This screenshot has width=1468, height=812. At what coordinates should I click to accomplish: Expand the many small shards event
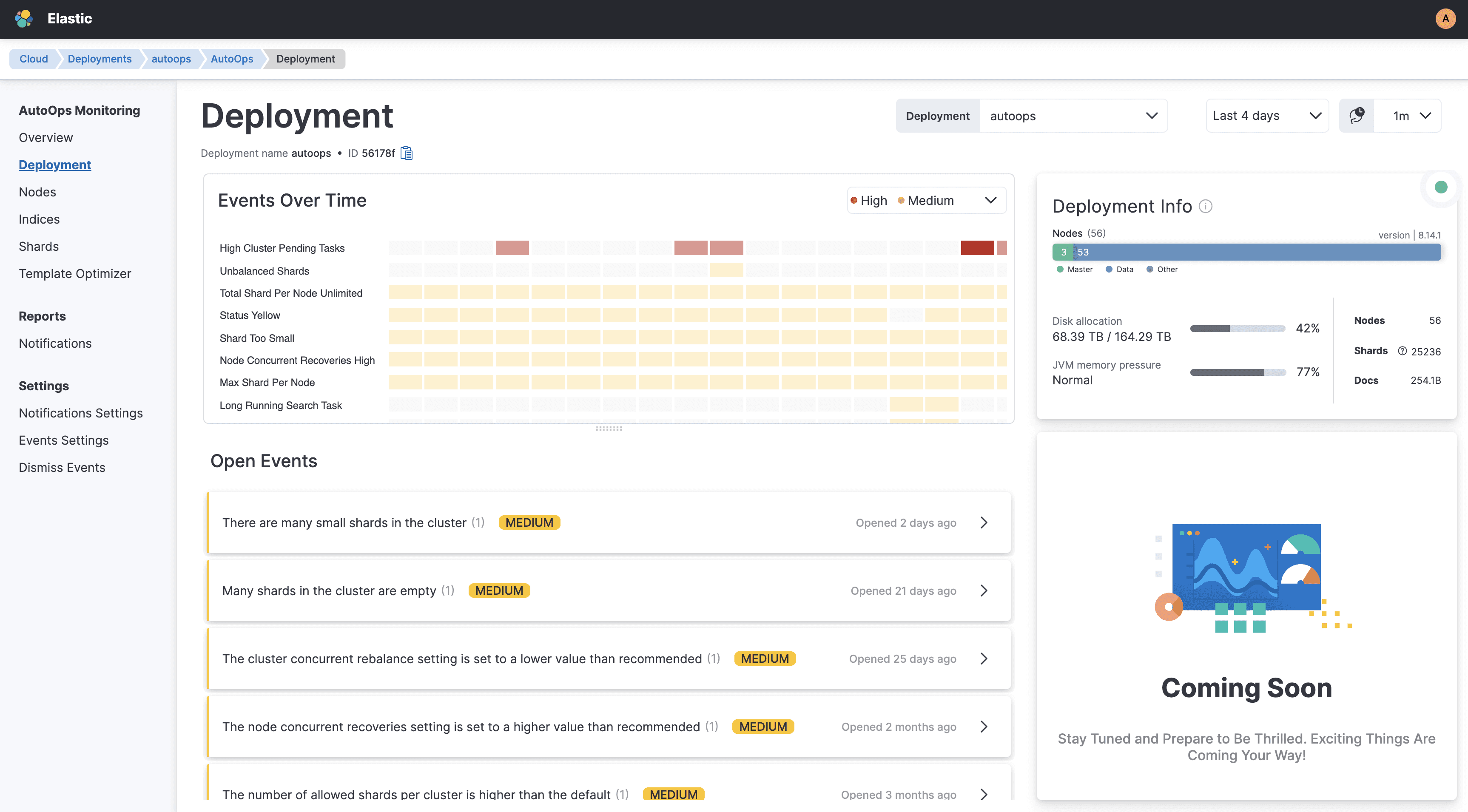[984, 522]
